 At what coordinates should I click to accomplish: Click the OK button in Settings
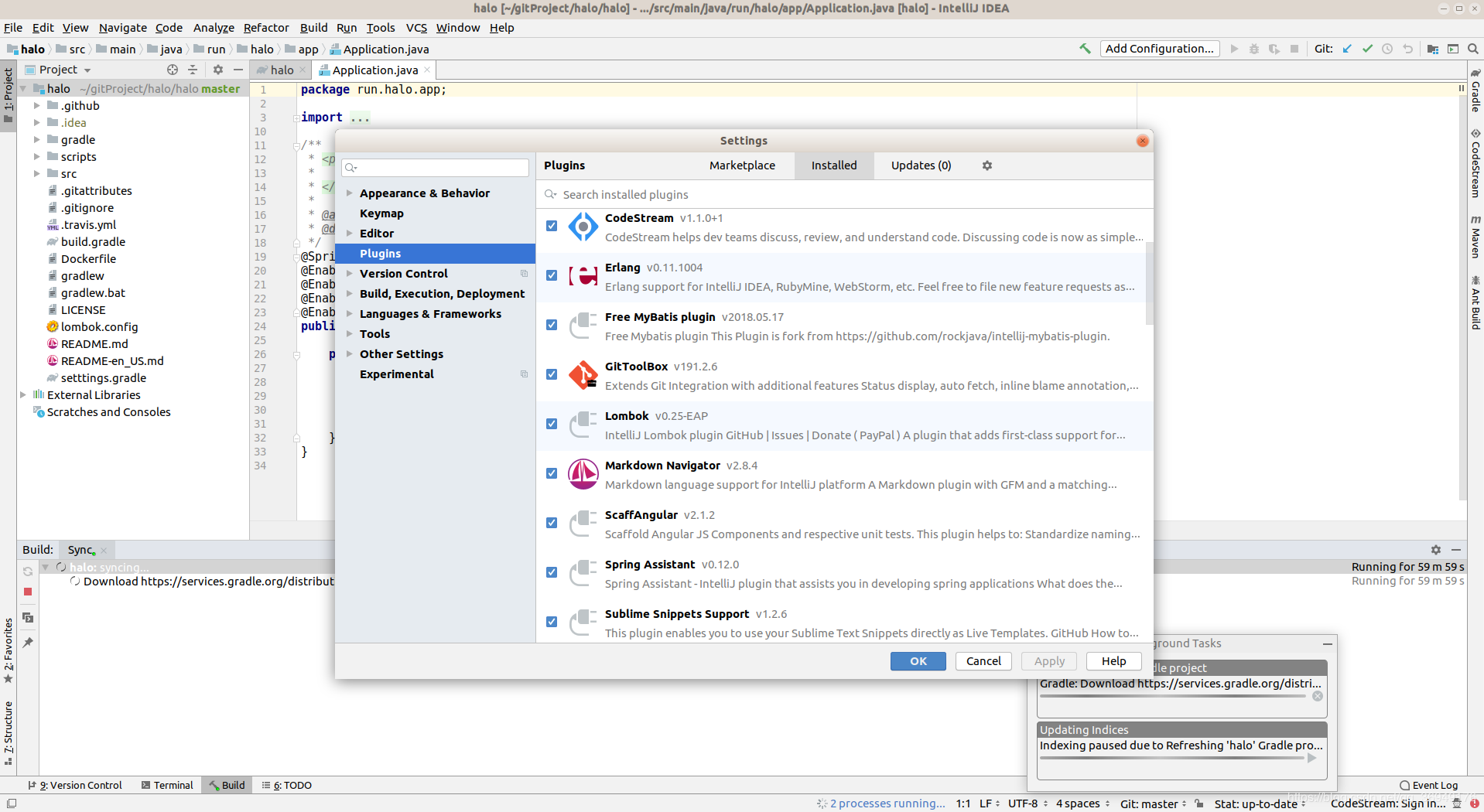pos(918,661)
